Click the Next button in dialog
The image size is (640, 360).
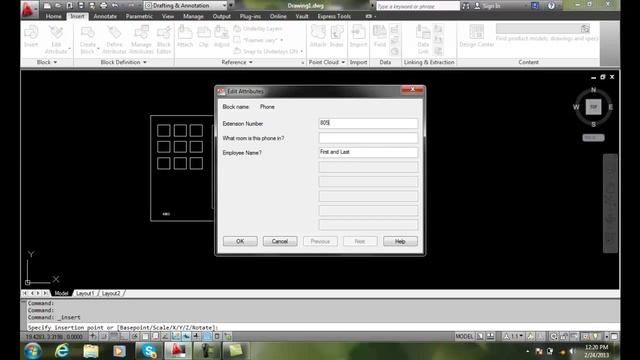[360, 241]
